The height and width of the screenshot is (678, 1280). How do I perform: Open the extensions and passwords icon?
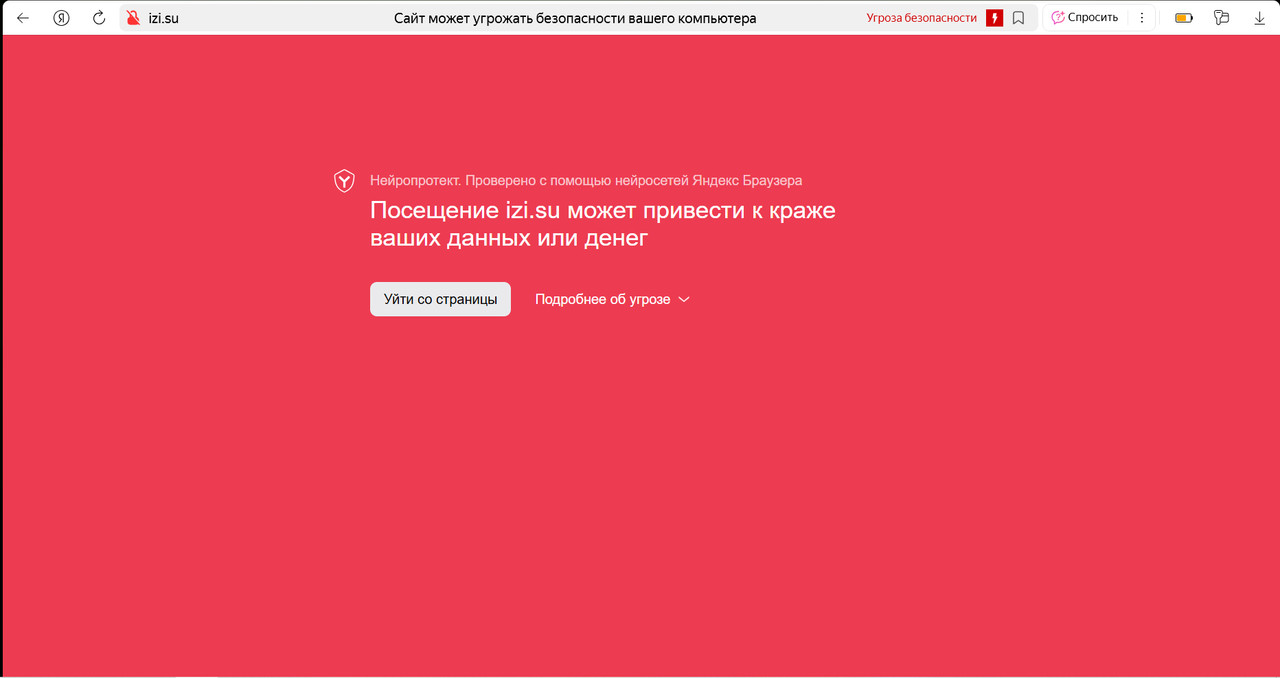click(1221, 18)
